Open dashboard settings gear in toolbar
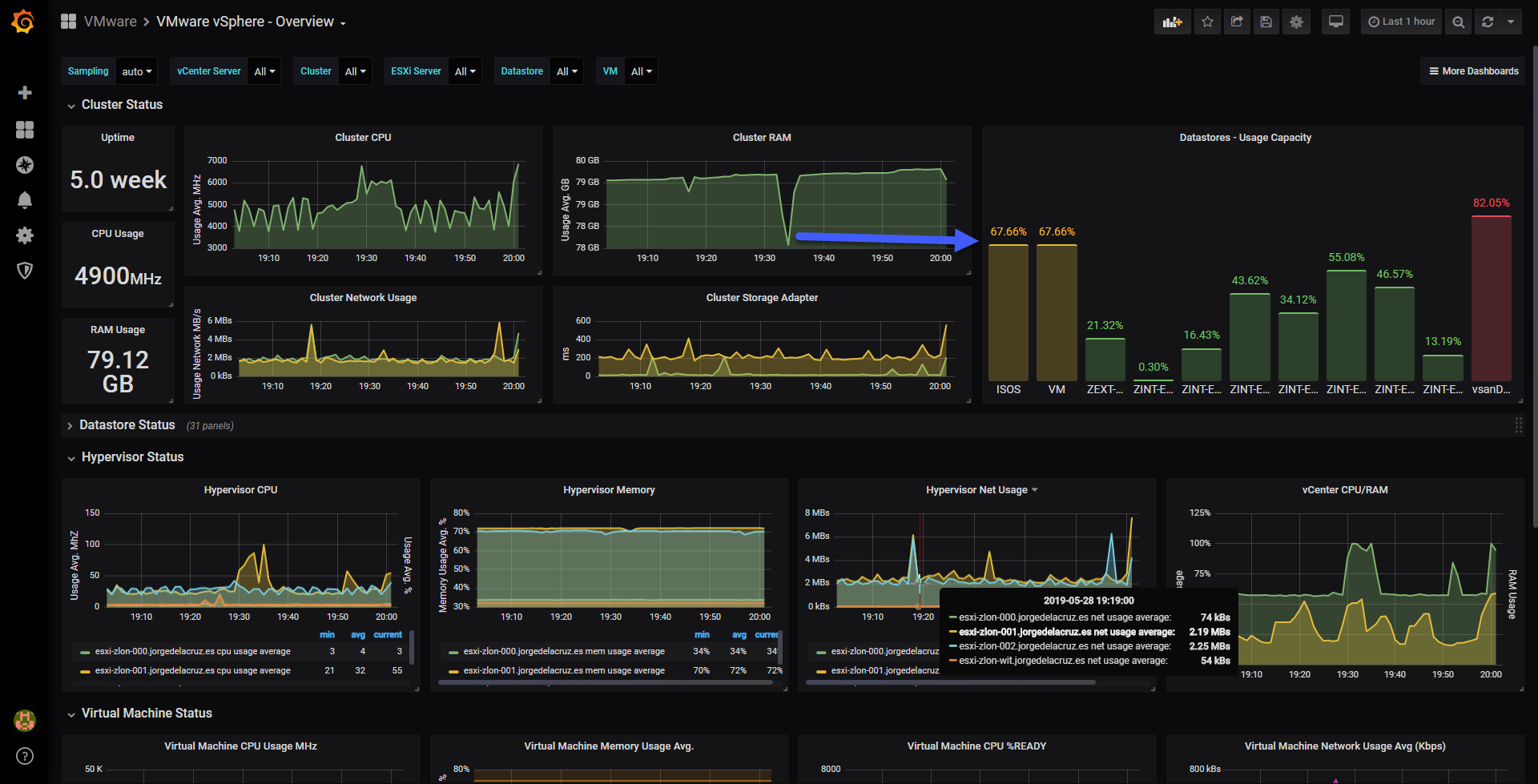Image resolution: width=1538 pixels, height=784 pixels. [1296, 22]
